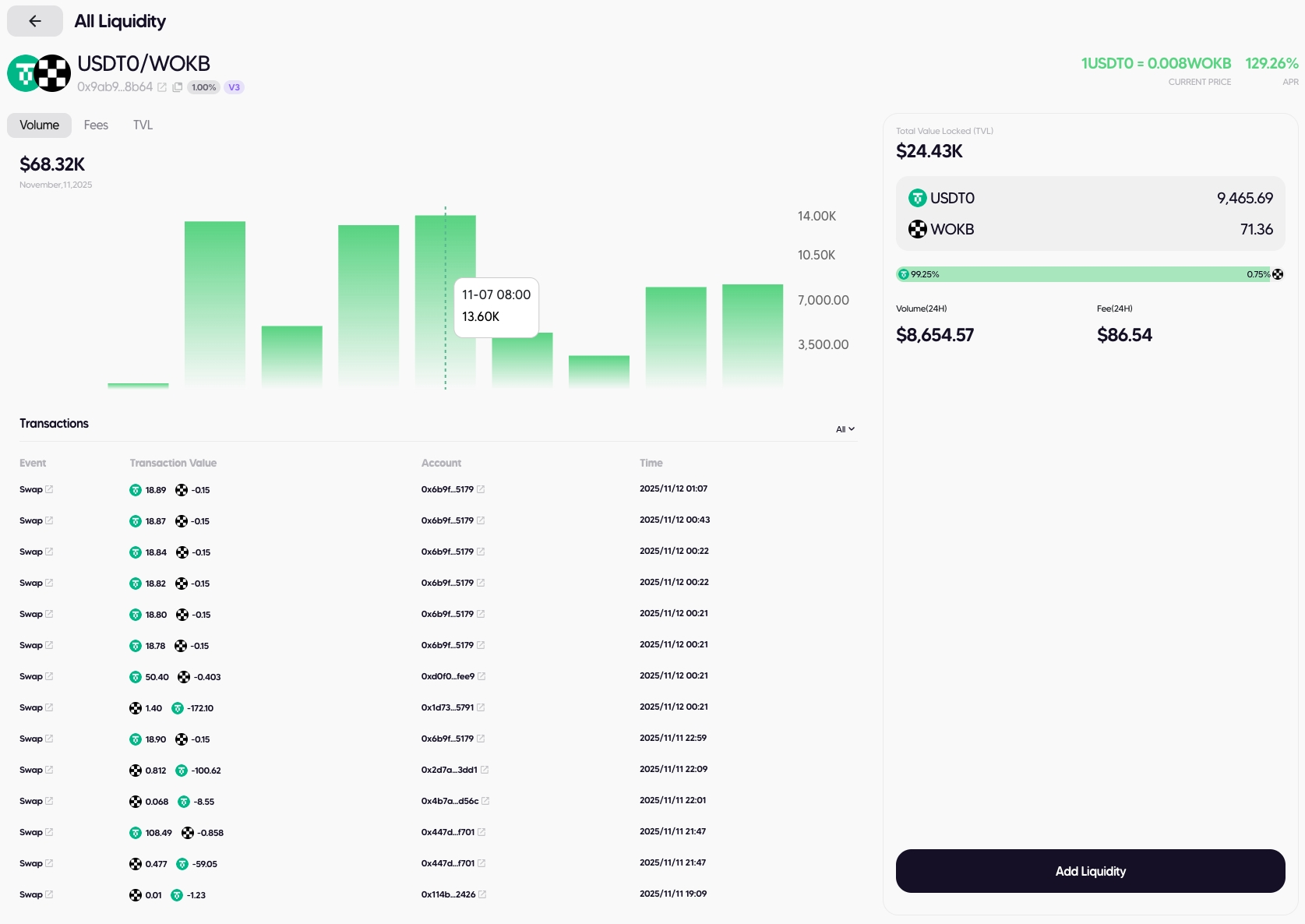Viewport: 1305px width, 924px height.
Task: Click the USDT0 token icon in TVL panel
Action: pos(917,198)
